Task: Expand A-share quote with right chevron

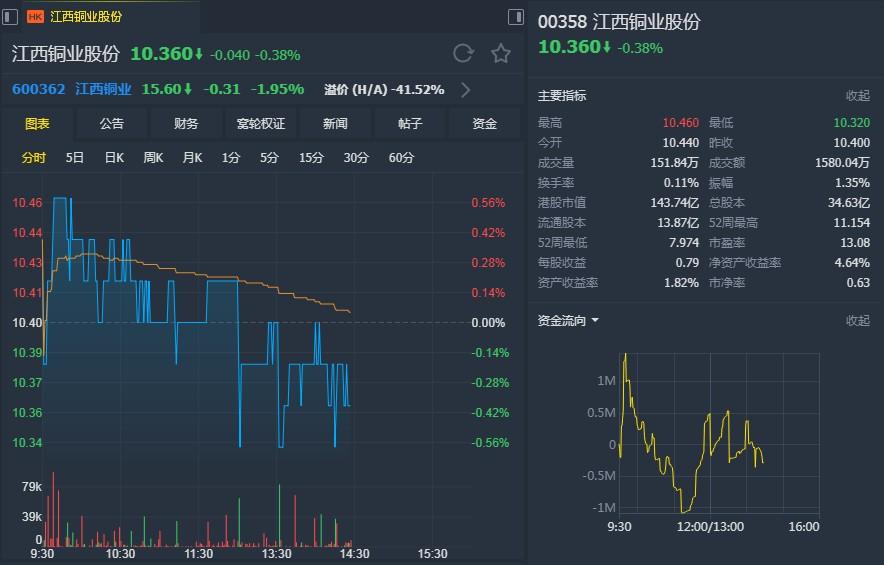Action: coord(465,90)
